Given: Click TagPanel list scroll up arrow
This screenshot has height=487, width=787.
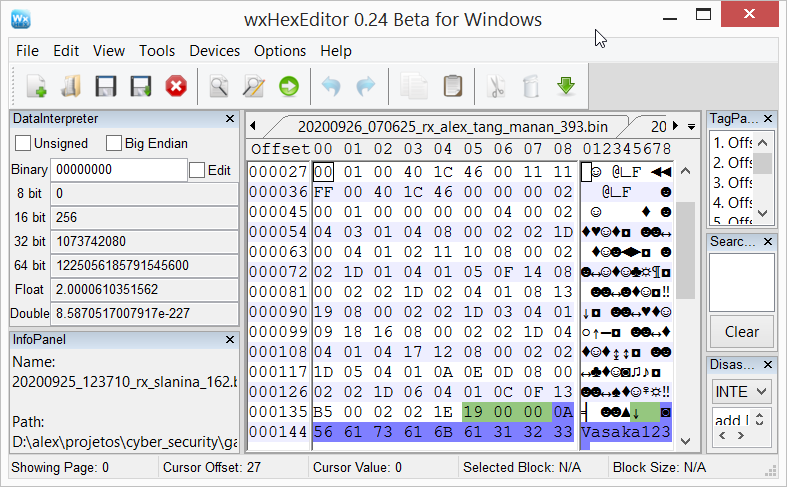Looking at the screenshot, I should pyautogui.click(x=762, y=143).
